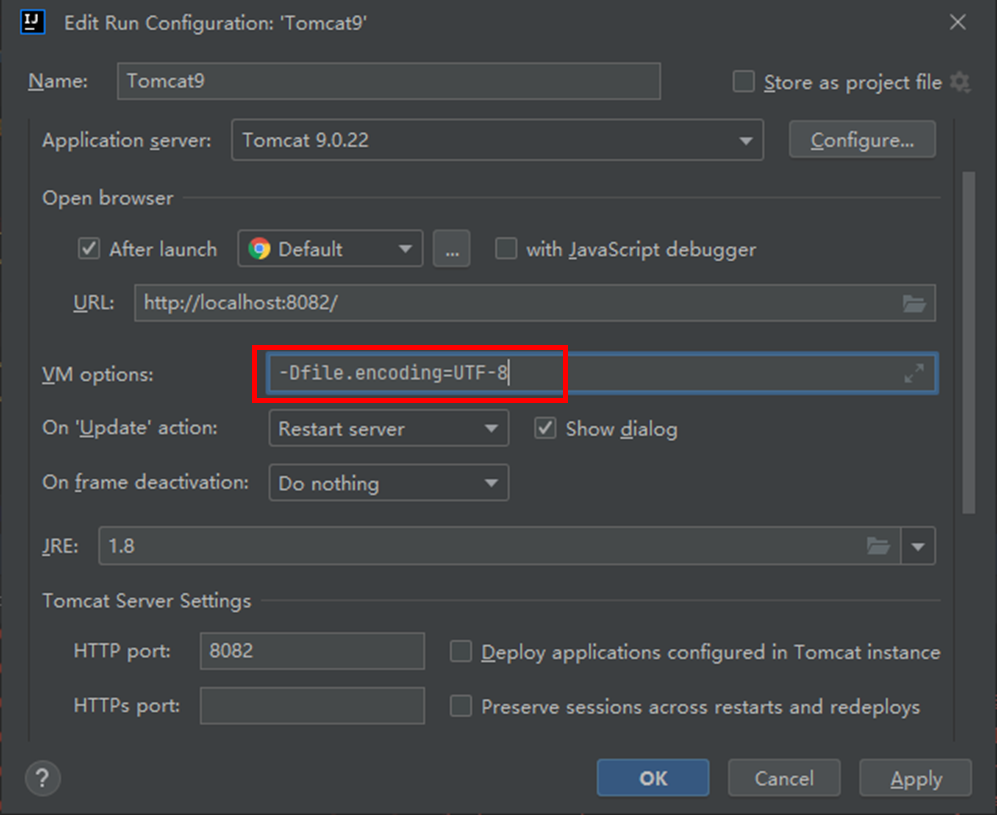The height and width of the screenshot is (815, 997).
Task: Expand VM options field with arrows icon
Action: 914,373
